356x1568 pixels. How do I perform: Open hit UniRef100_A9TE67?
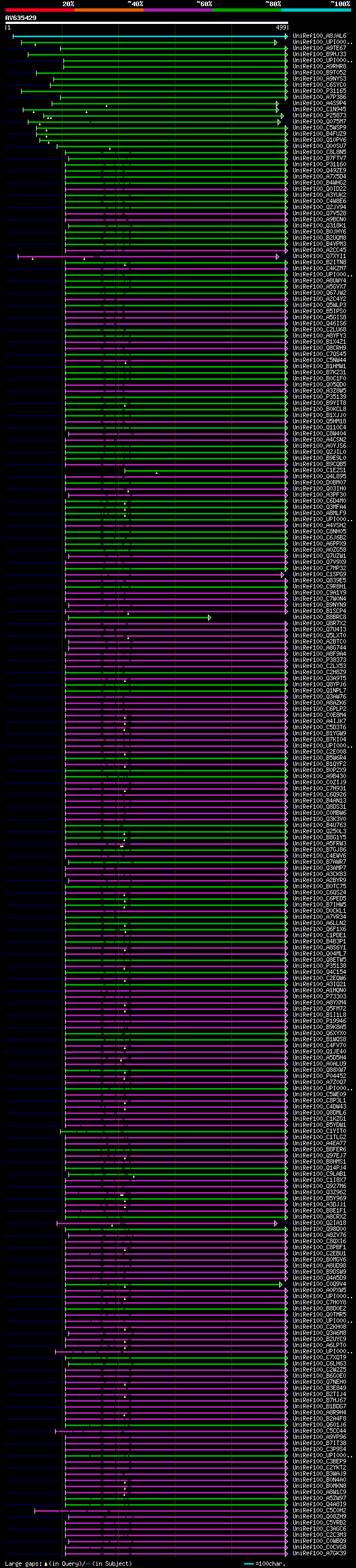[319, 48]
